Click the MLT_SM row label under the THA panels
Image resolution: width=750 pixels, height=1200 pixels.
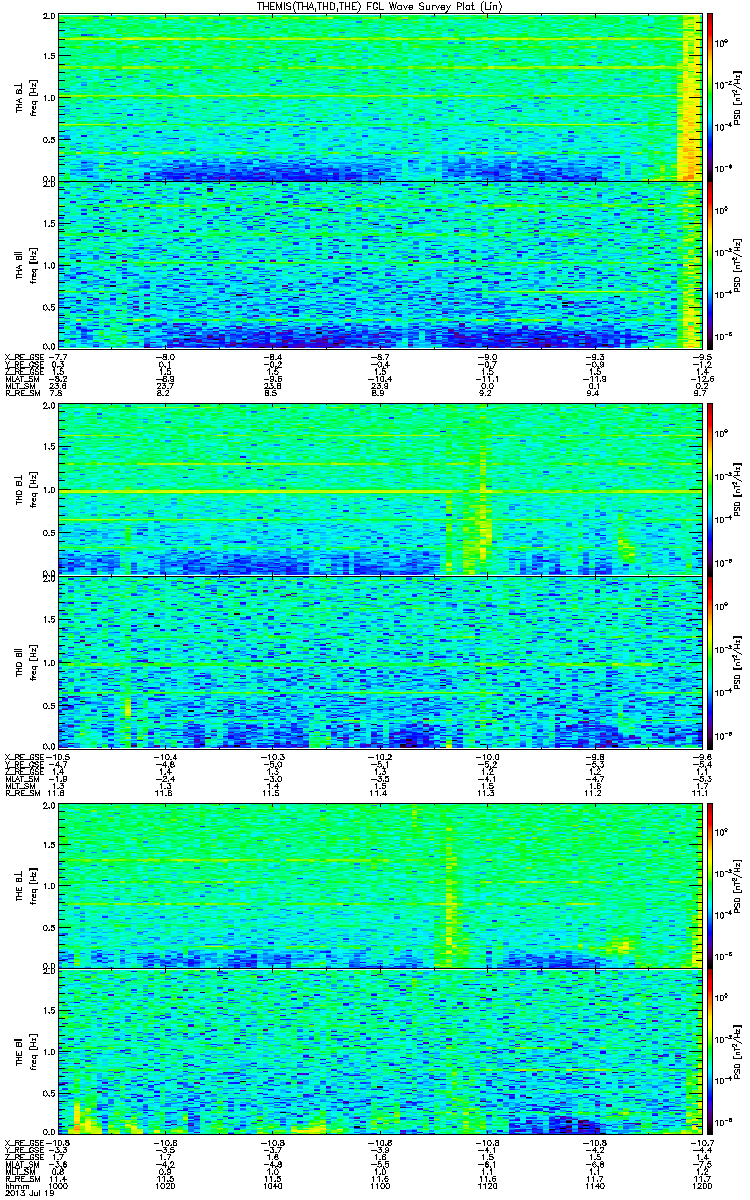point(19,386)
